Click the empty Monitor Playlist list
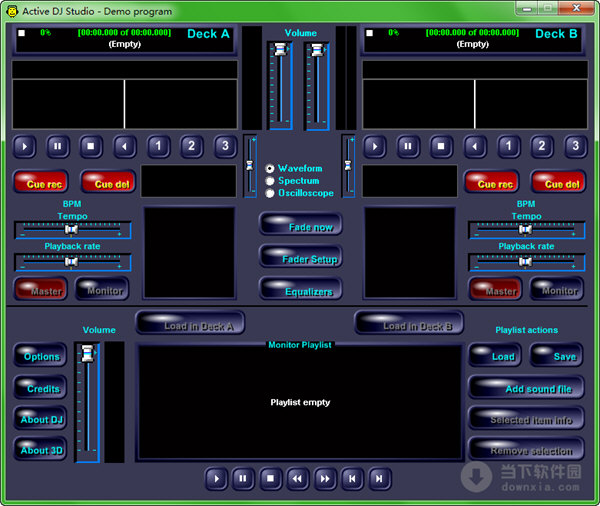Image resolution: width=600 pixels, height=506 pixels. [x=300, y=402]
